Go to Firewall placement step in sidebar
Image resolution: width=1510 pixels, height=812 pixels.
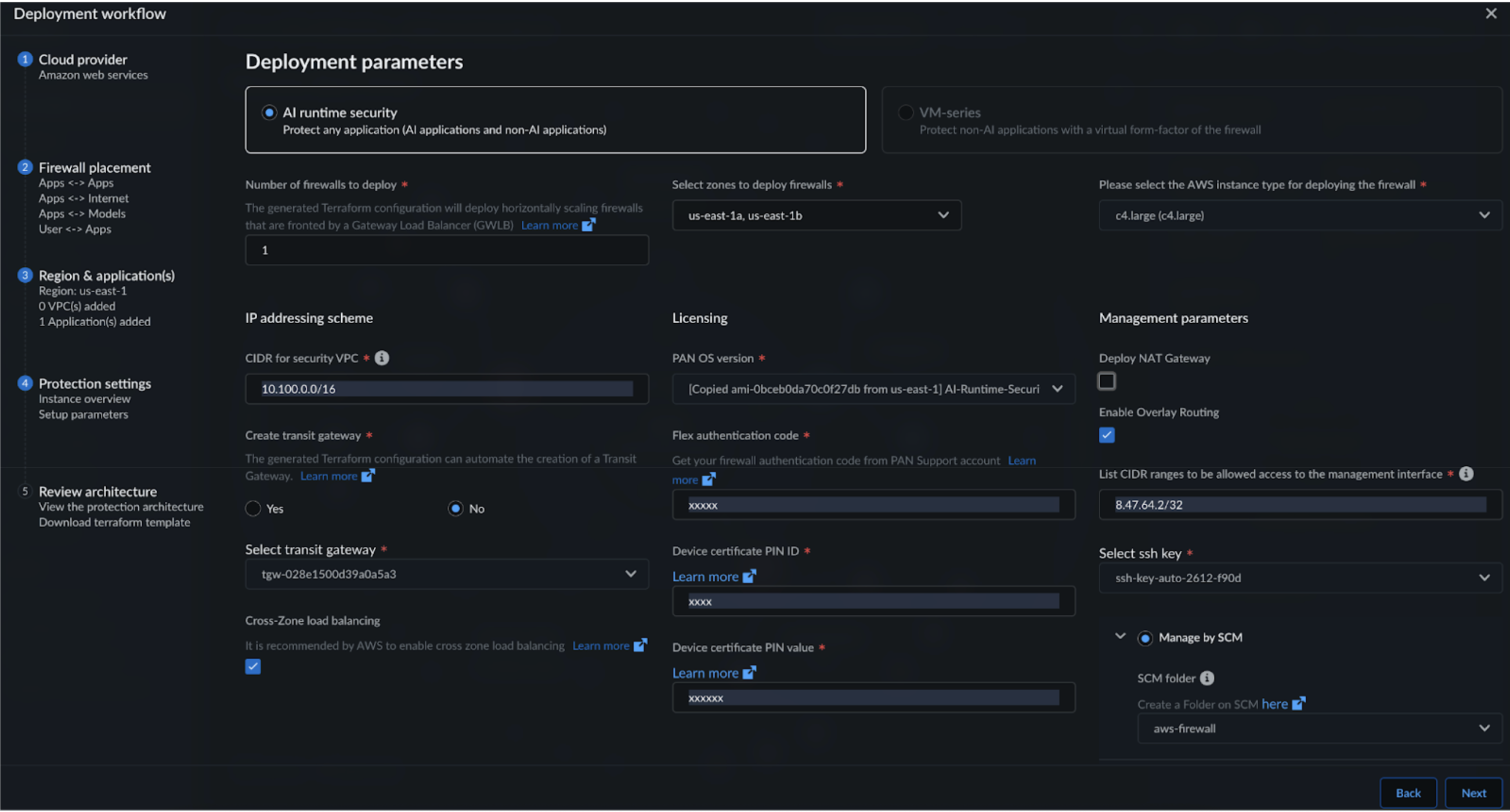95,168
